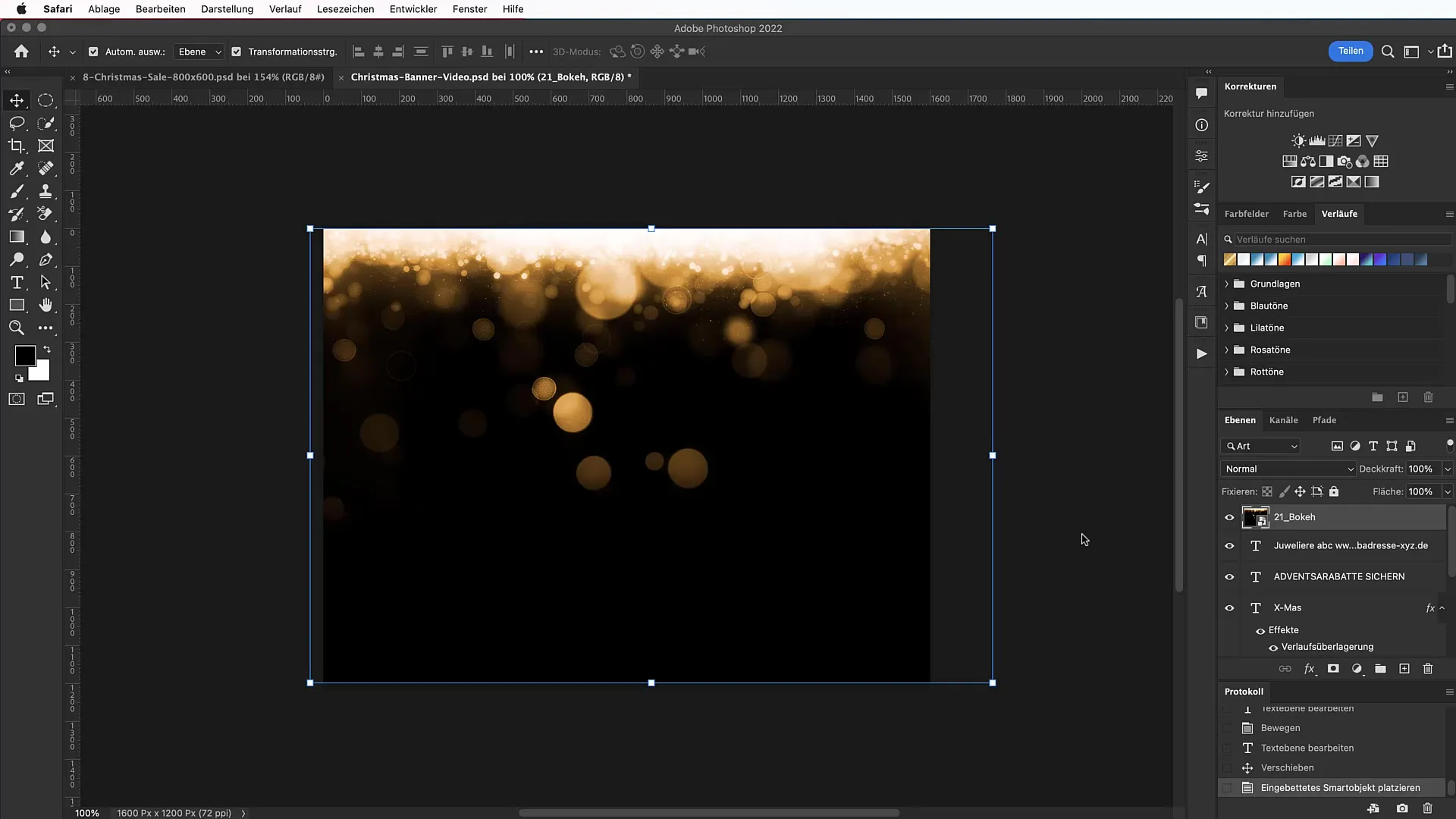The width and height of the screenshot is (1456, 819).
Task: Toggle visibility of X-Mas layer
Action: tap(1229, 607)
